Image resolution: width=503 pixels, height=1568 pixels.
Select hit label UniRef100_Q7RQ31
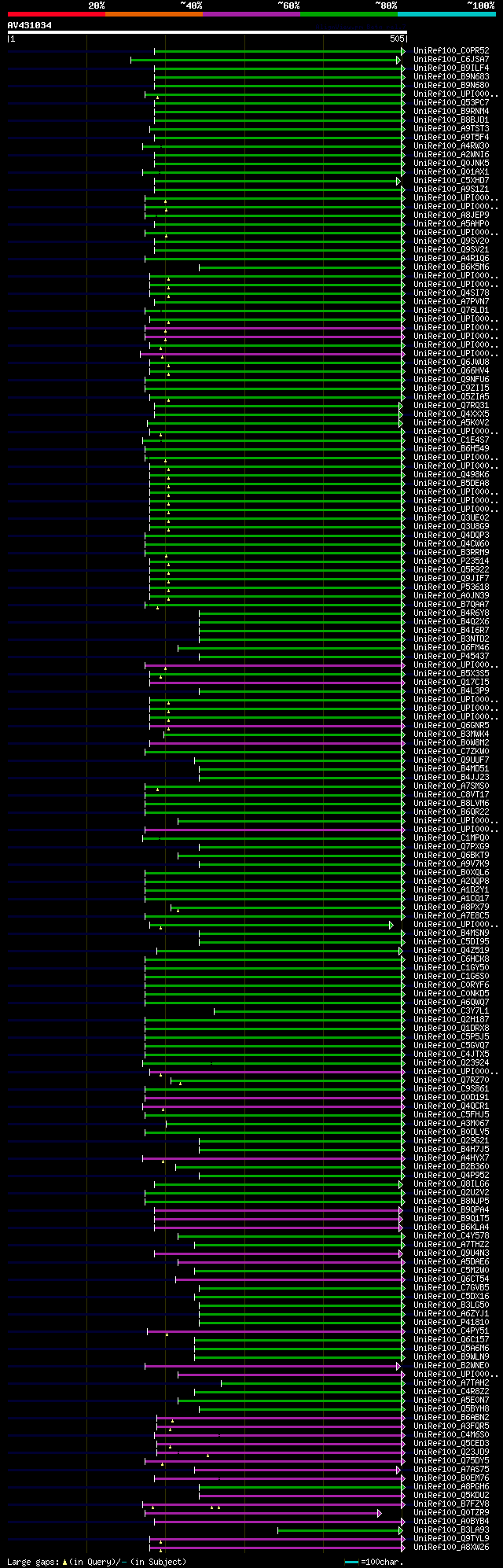click(x=451, y=406)
